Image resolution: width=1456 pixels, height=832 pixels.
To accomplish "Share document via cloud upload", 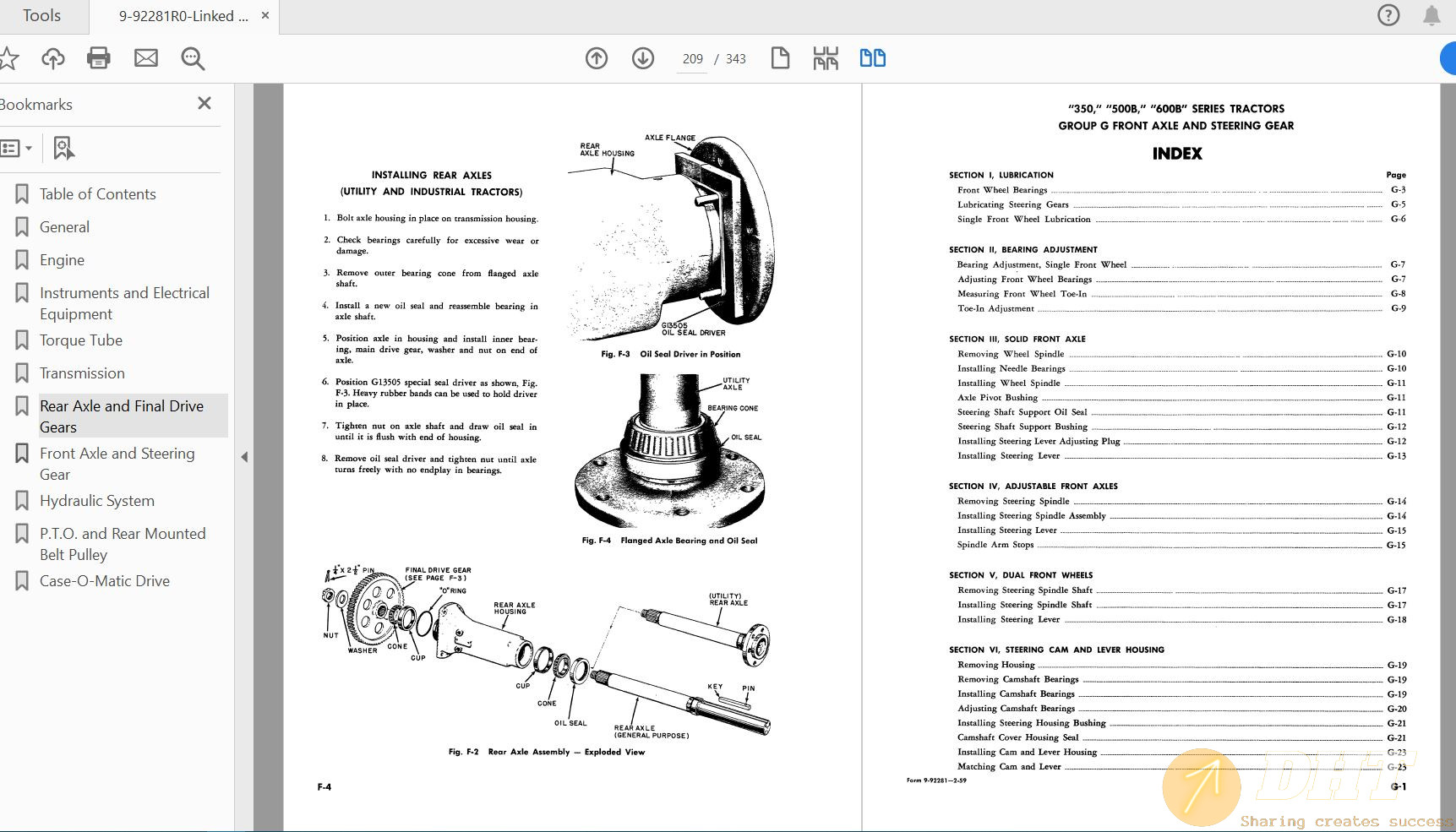I will click(x=52, y=58).
